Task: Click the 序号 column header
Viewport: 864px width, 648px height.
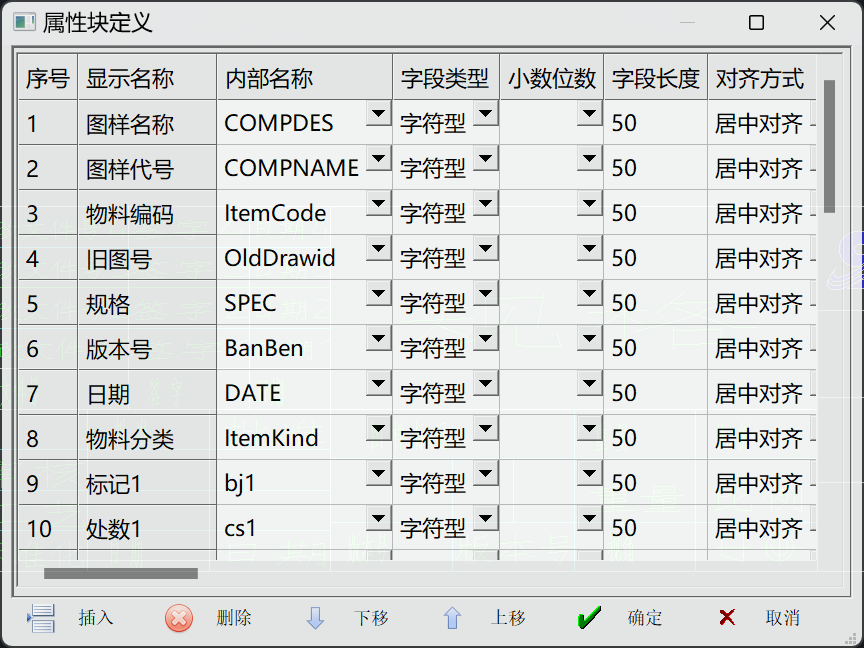Action: click(48, 77)
